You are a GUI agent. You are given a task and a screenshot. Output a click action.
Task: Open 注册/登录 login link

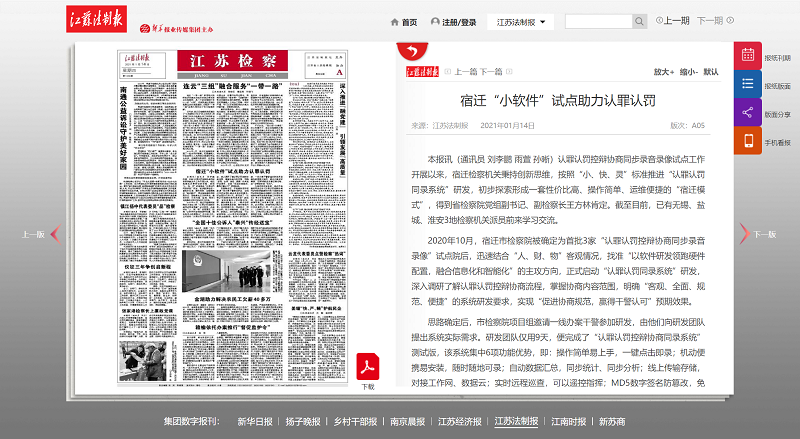[x=459, y=22]
